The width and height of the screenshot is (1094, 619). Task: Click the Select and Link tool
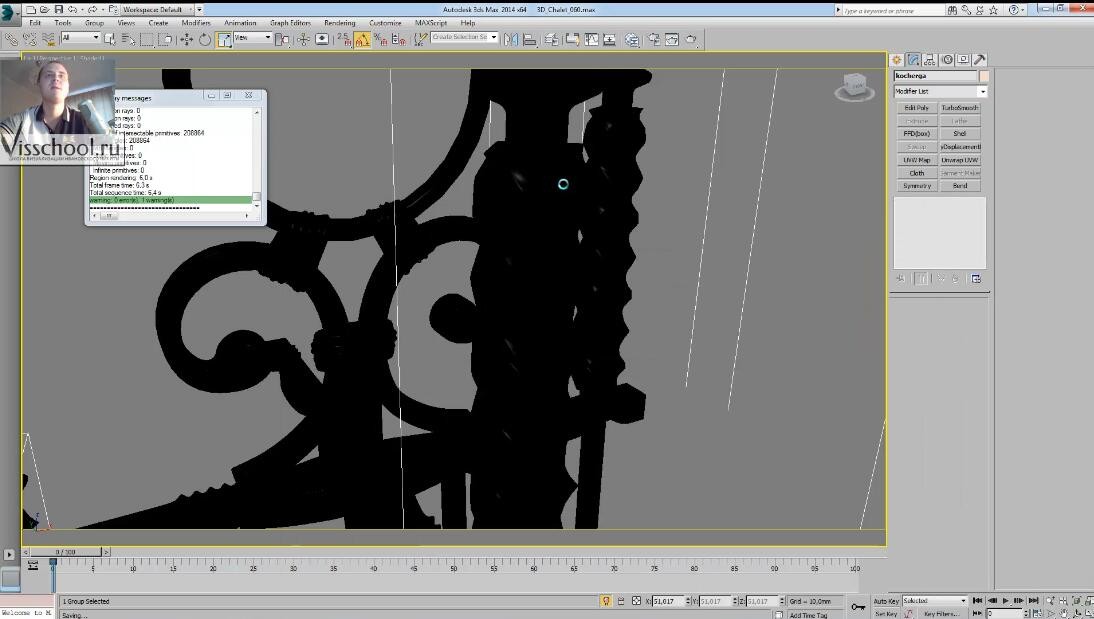coord(12,39)
